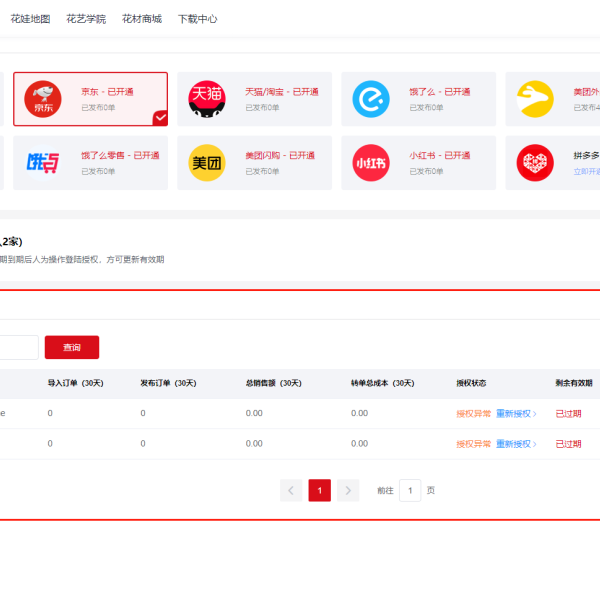Click the yellow 美团外卖 kangaroo logo
Screen dimensions: 600x600
(x=535, y=99)
